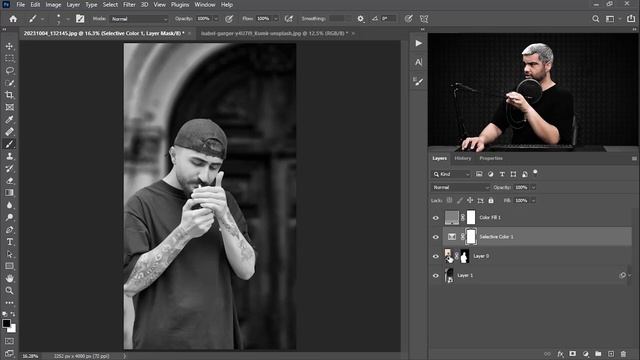Image resolution: width=640 pixels, height=360 pixels.
Task: Open the layer Fill dropdown arrow
Action: [533, 200]
